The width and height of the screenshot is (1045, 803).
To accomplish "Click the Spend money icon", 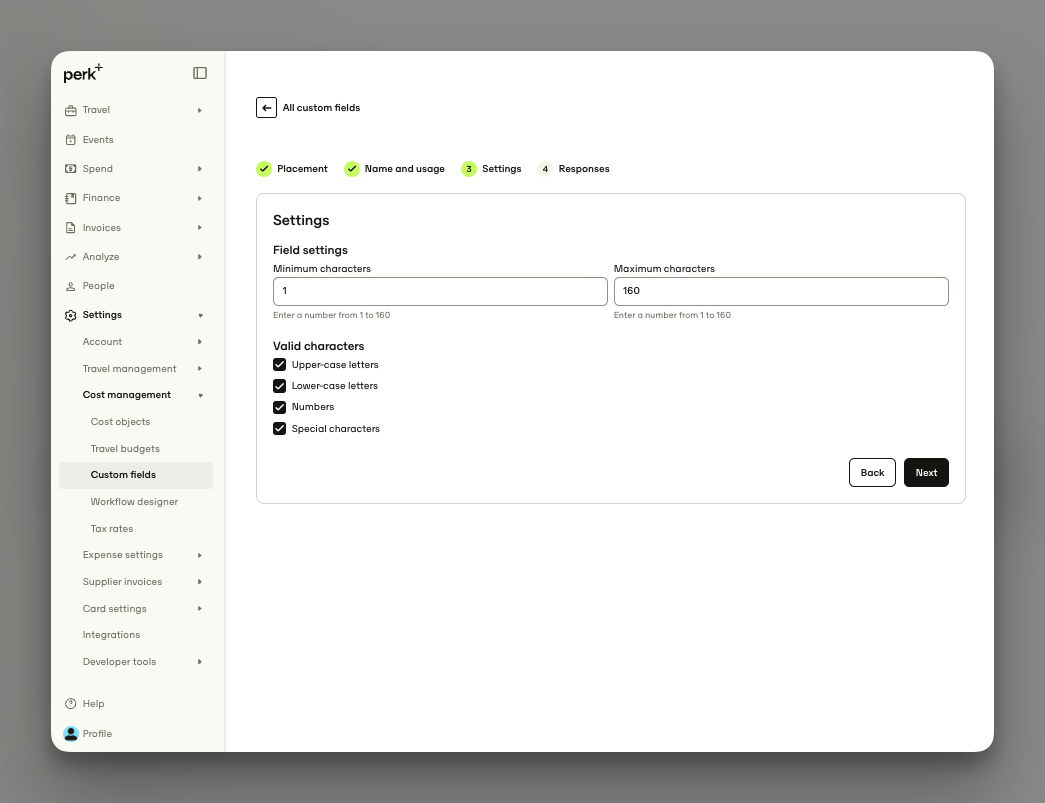I will pos(71,169).
